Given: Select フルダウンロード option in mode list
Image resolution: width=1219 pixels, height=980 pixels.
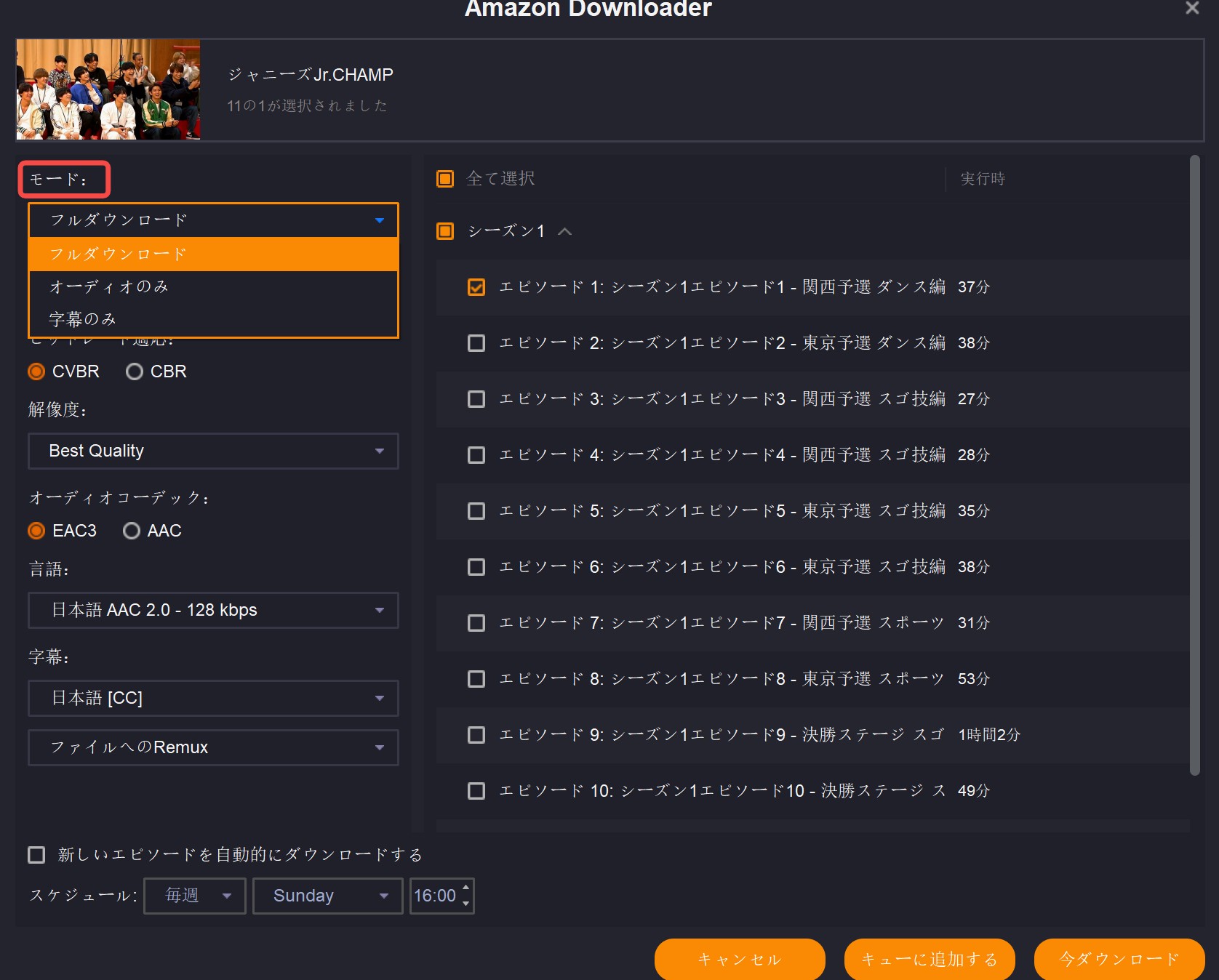Looking at the screenshot, I should pyautogui.click(x=213, y=254).
